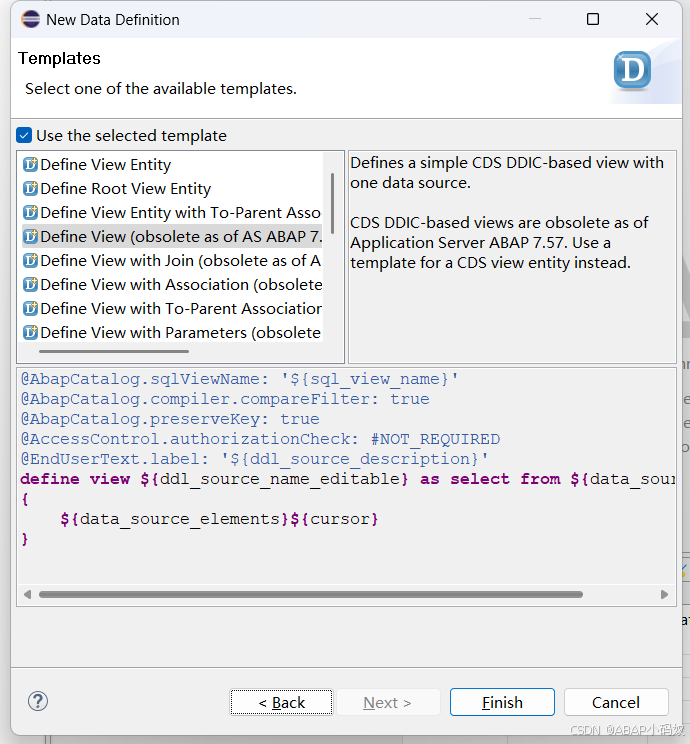The image size is (690, 744).
Task: Select Define View Entity with To-Parent Asso template
Action: [x=172, y=213]
